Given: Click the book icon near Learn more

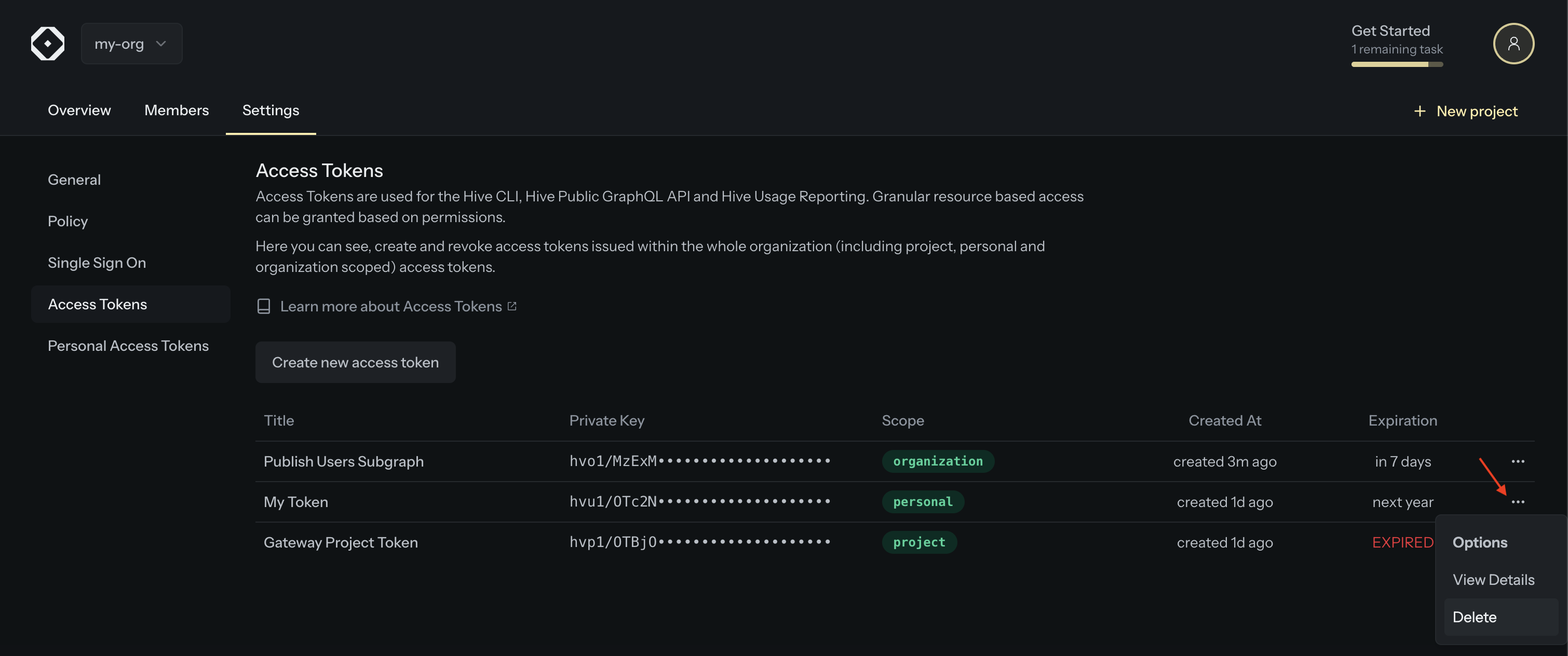Looking at the screenshot, I should coord(264,306).
